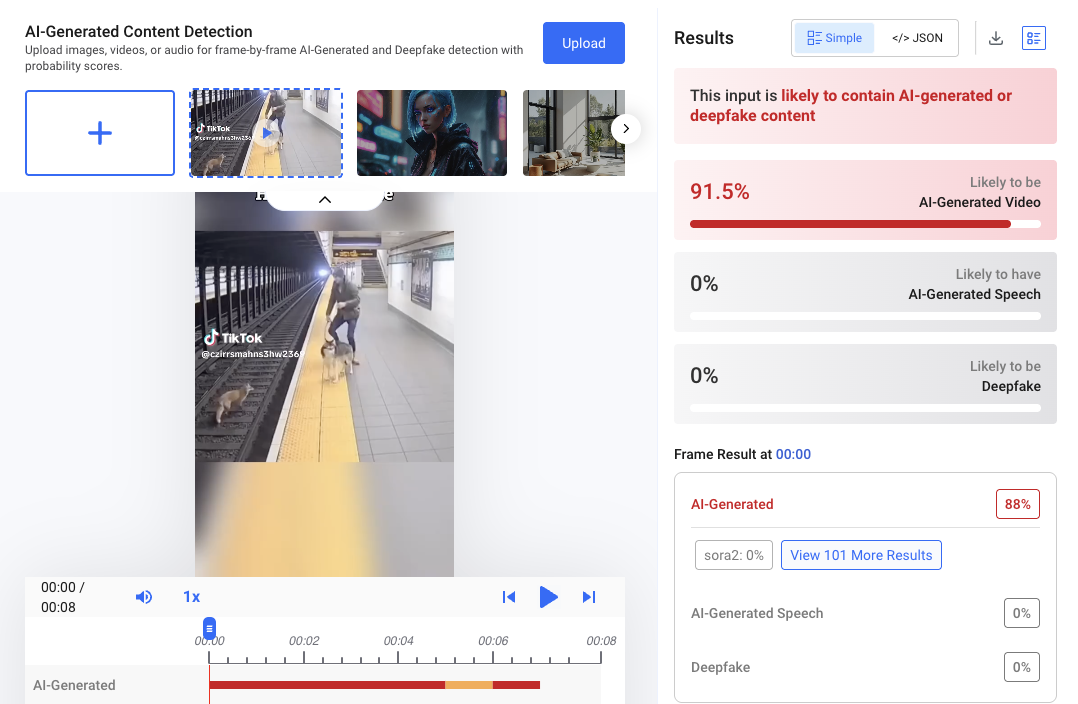Play the video
This screenshot has height=704, width=1078.
(x=548, y=597)
